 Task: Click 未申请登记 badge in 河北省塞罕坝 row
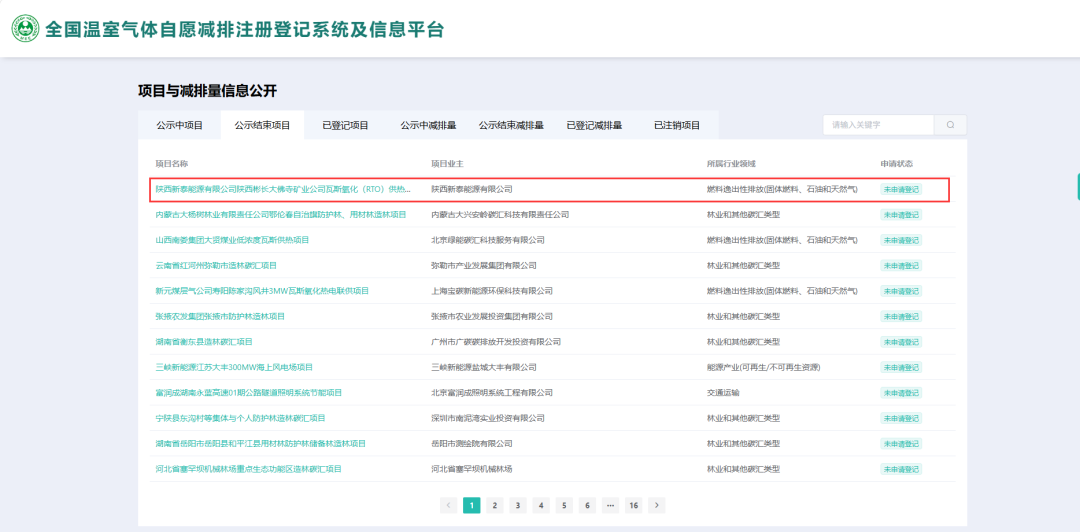pos(901,469)
